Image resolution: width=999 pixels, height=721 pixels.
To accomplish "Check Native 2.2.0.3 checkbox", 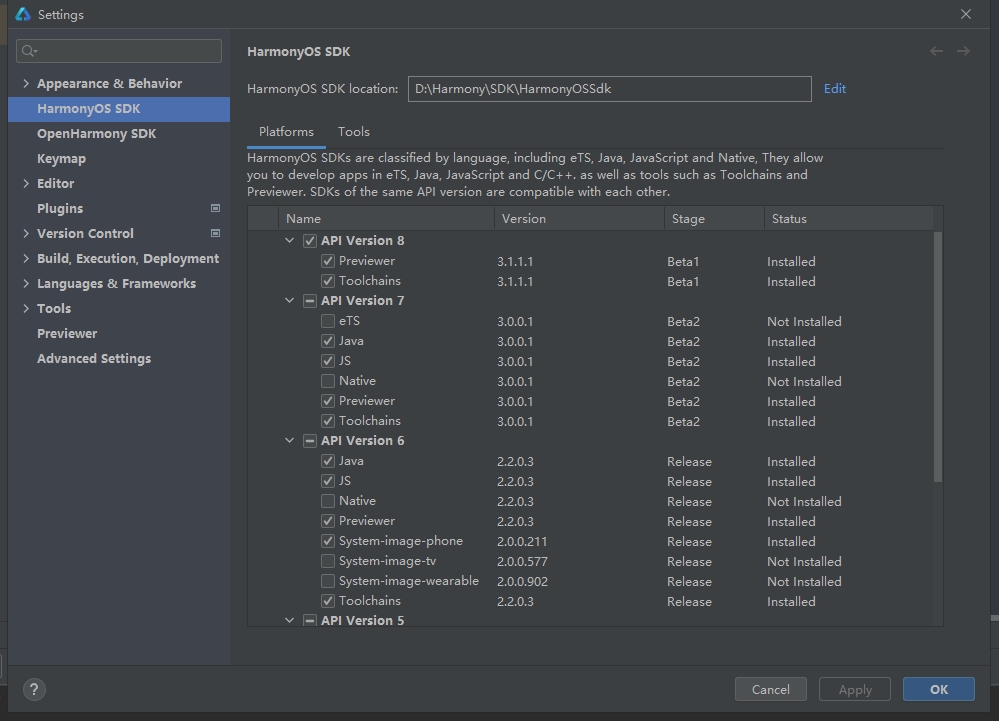I will tap(327, 501).
